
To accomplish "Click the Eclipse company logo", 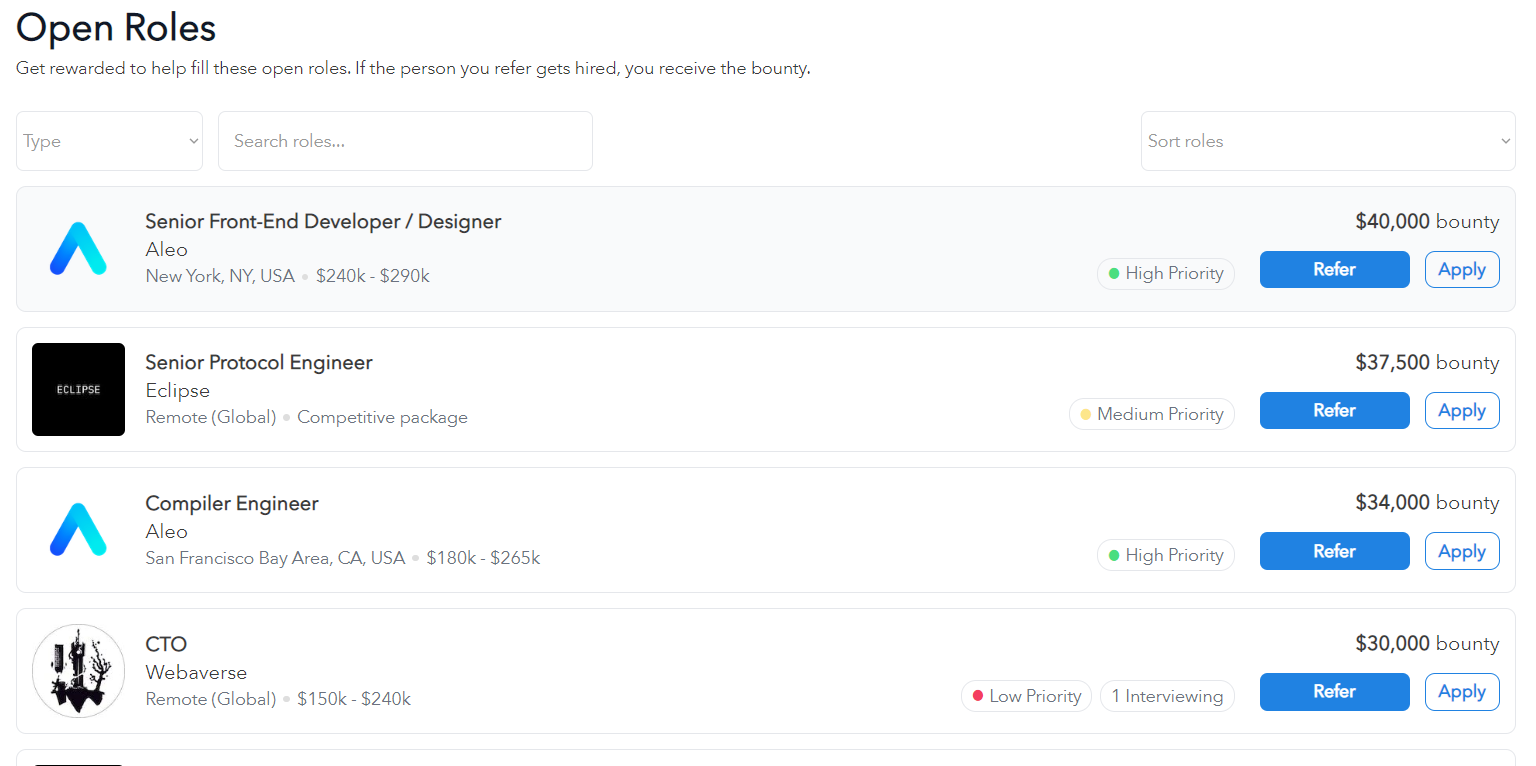I will click(x=78, y=389).
